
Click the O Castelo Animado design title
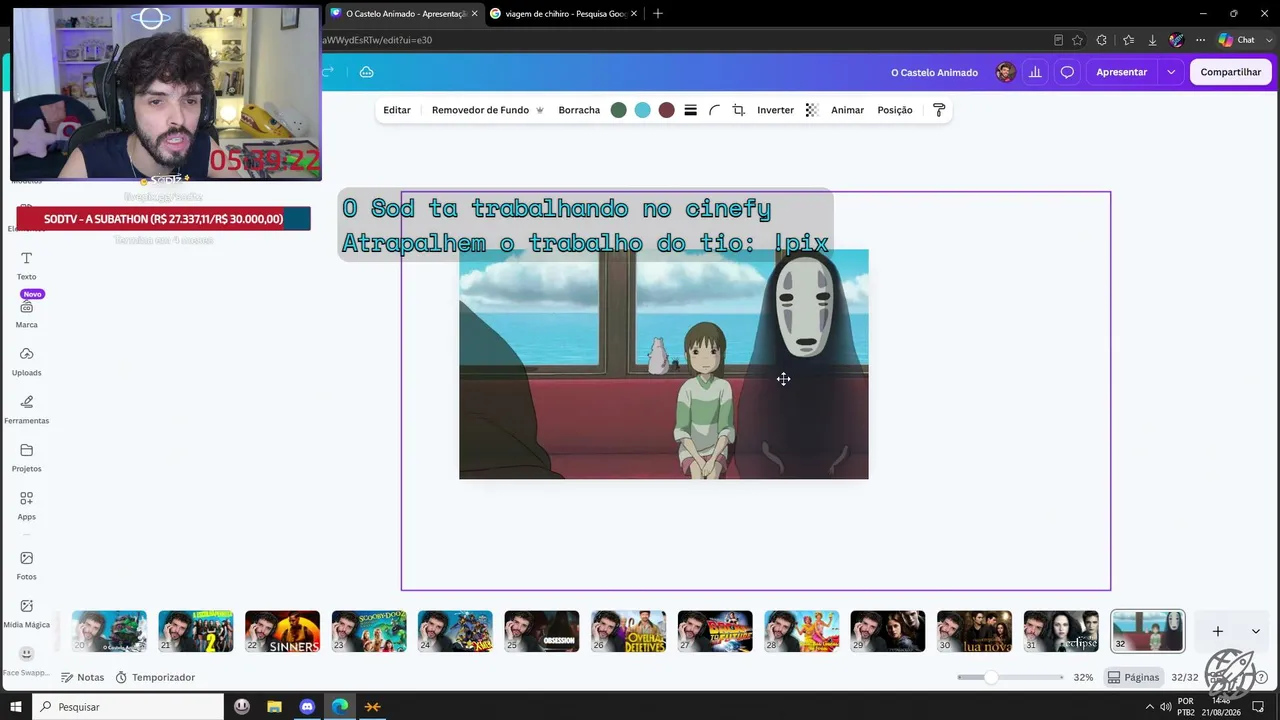[x=934, y=72]
